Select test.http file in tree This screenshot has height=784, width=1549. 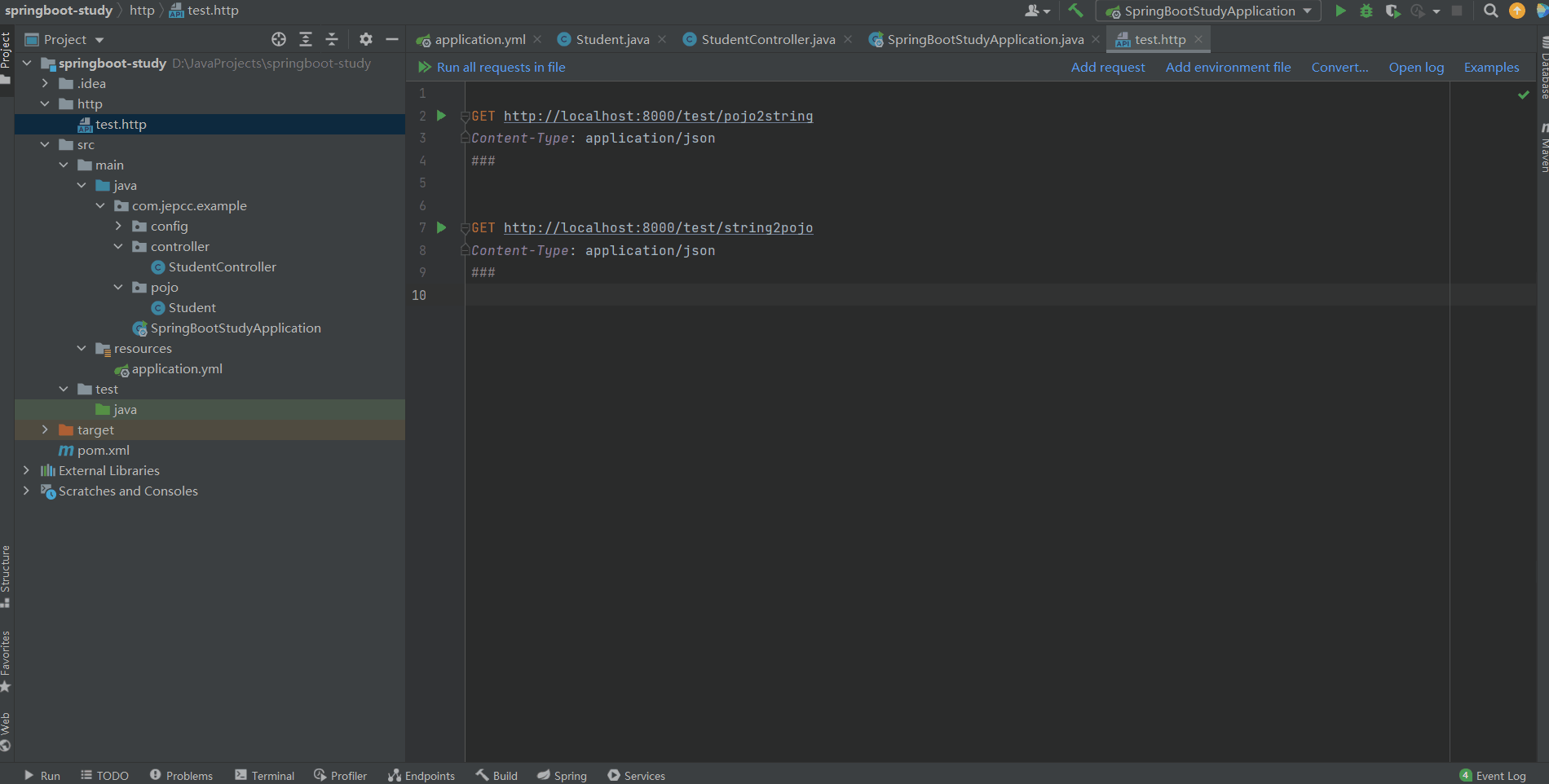point(121,124)
